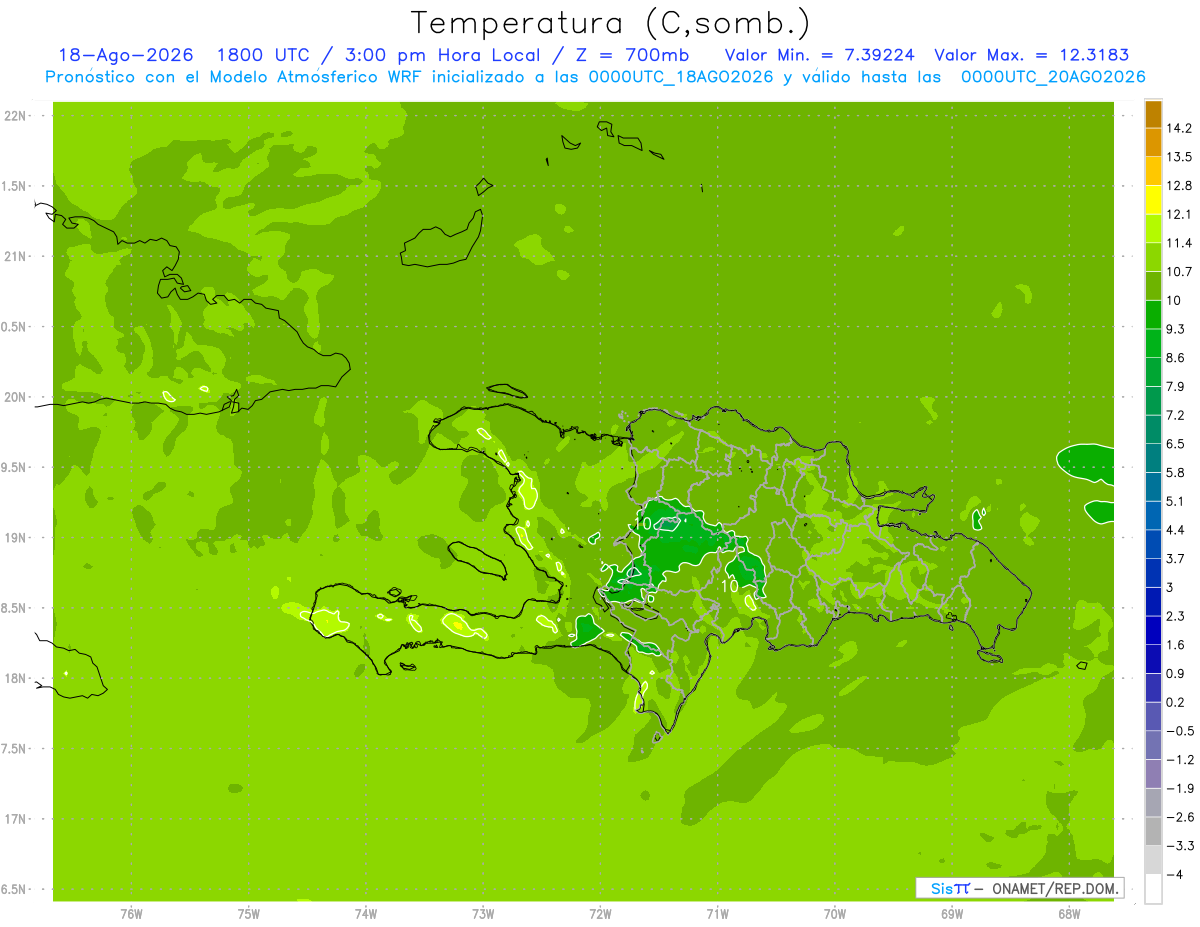Screen dimensions: 1200x927
Task: Click the colorbar label "14.2"
Action: coord(1179,128)
